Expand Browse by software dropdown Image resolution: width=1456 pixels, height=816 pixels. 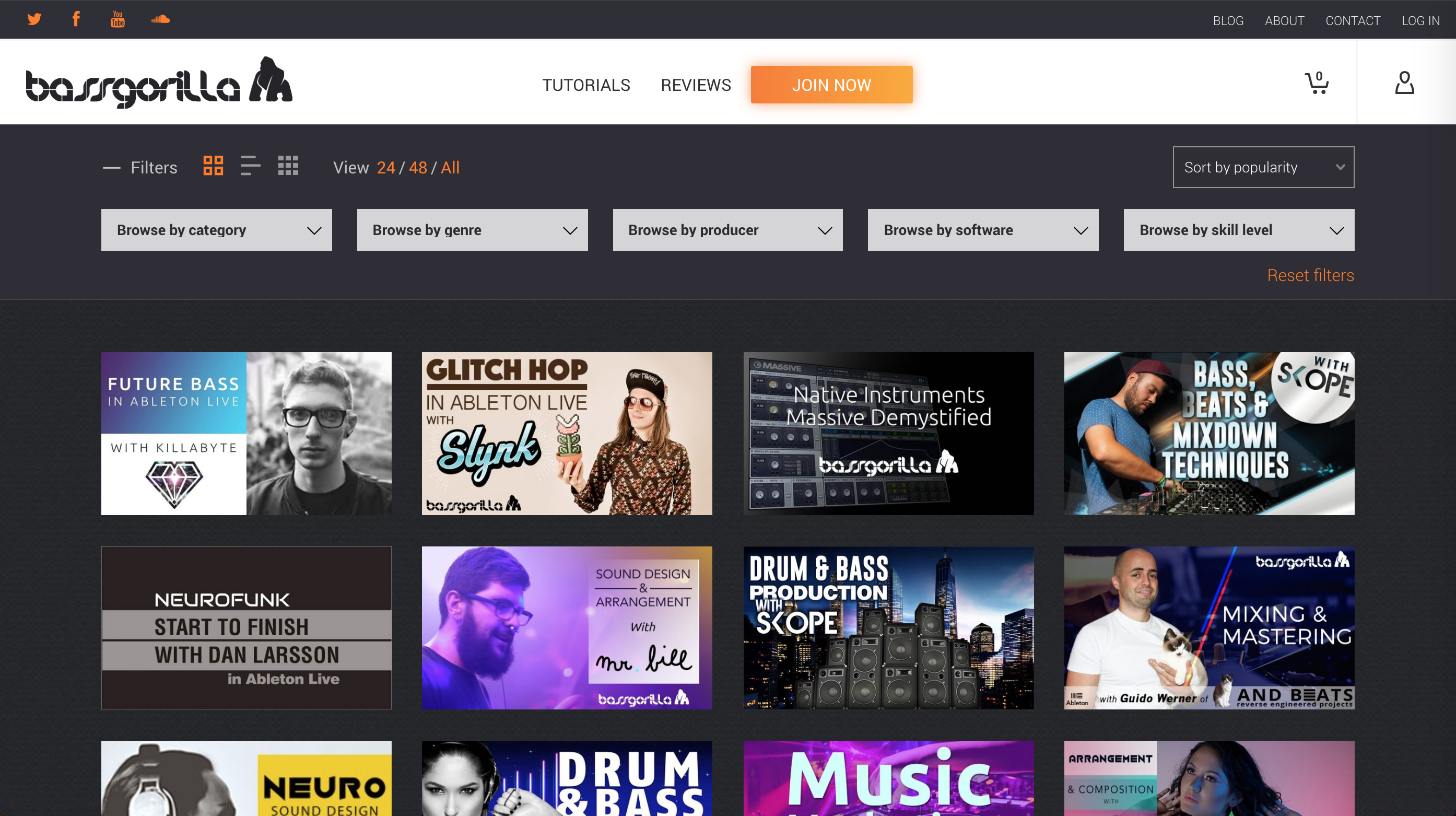(983, 230)
